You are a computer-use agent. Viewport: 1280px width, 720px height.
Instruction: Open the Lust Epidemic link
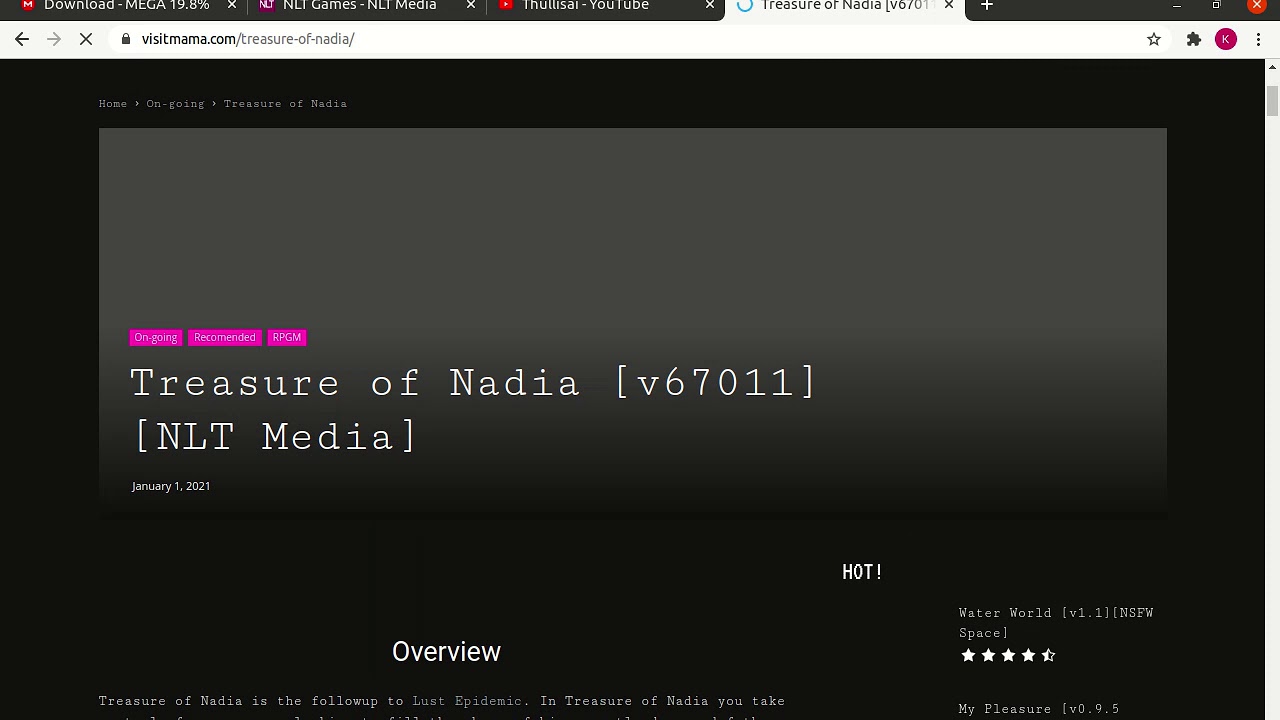pyautogui.click(x=467, y=701)
